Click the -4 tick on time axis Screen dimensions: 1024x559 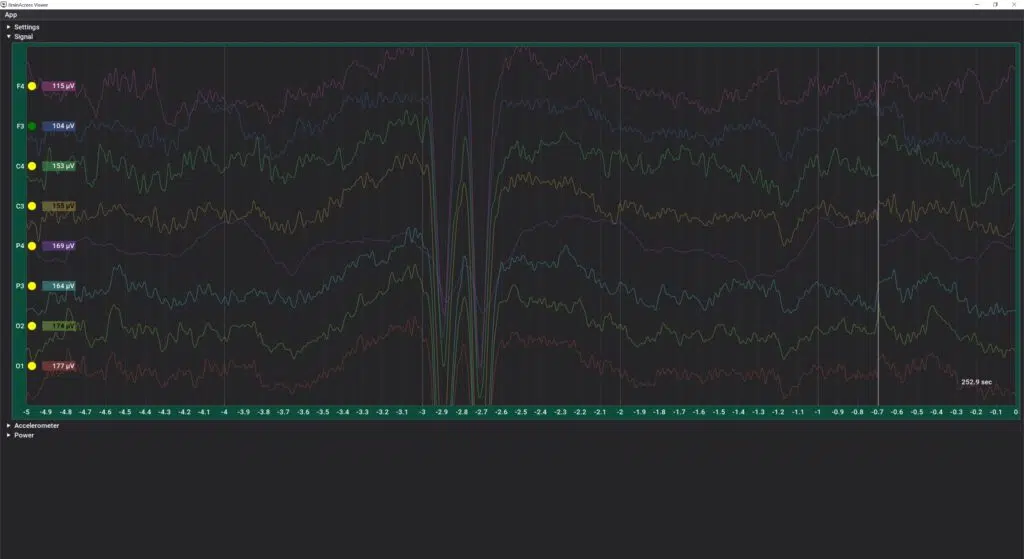[224, 412]
